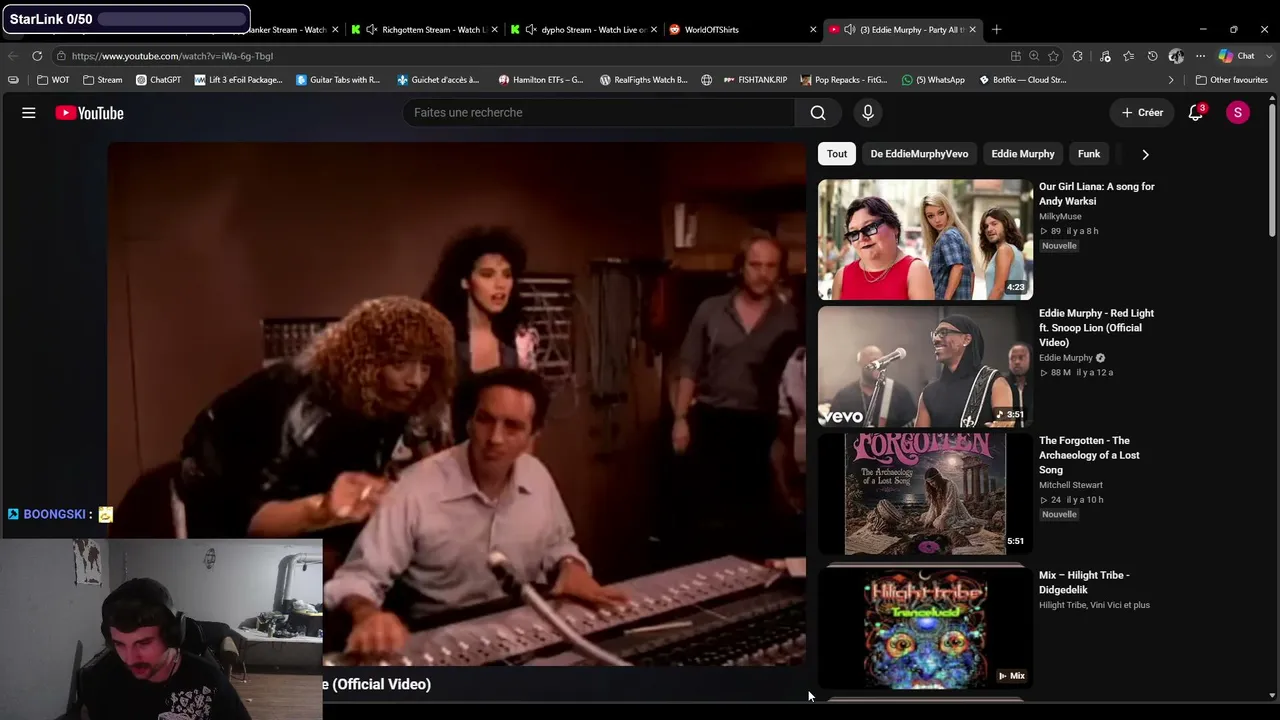The image size is (1280, 720).
Task: Expand the Stream bookmarks folder
Action: tap(103, 80)
